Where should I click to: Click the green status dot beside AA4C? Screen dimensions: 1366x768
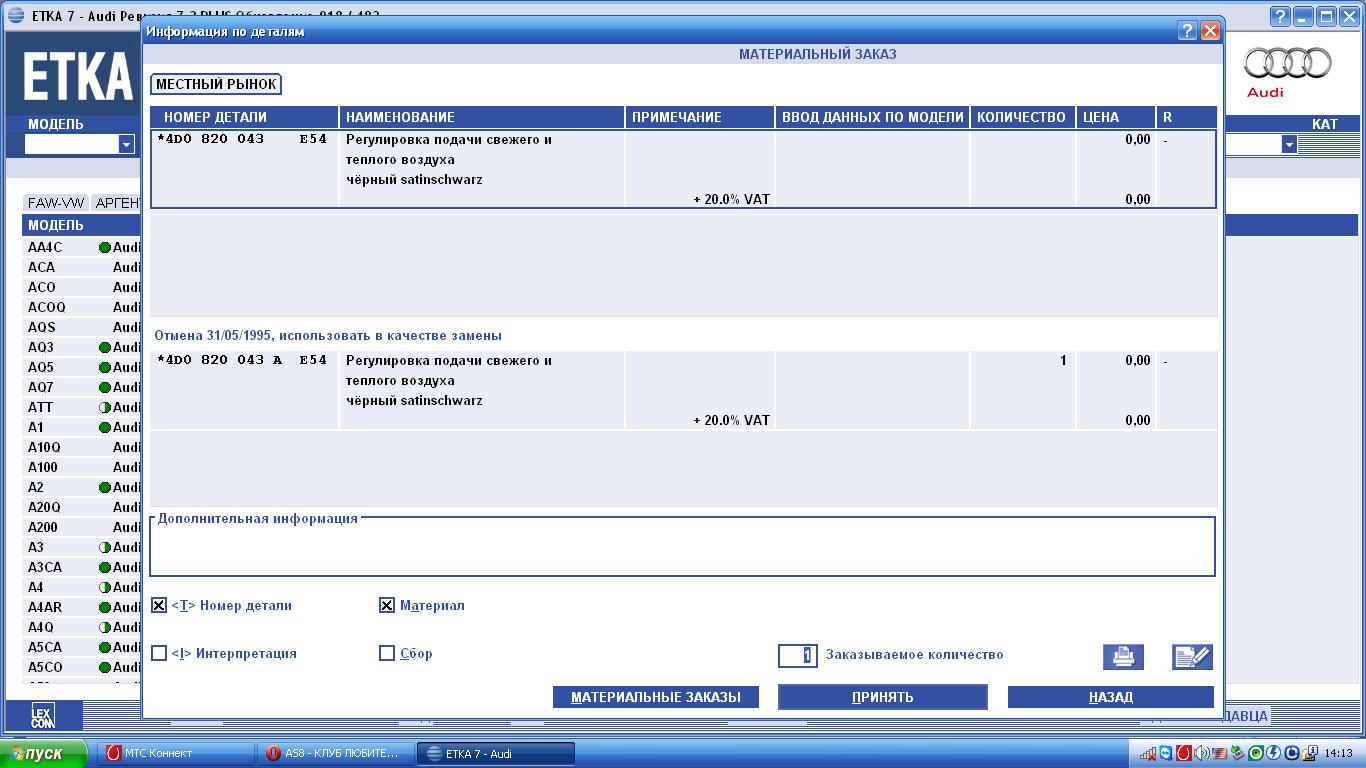(x=104, y=247)
